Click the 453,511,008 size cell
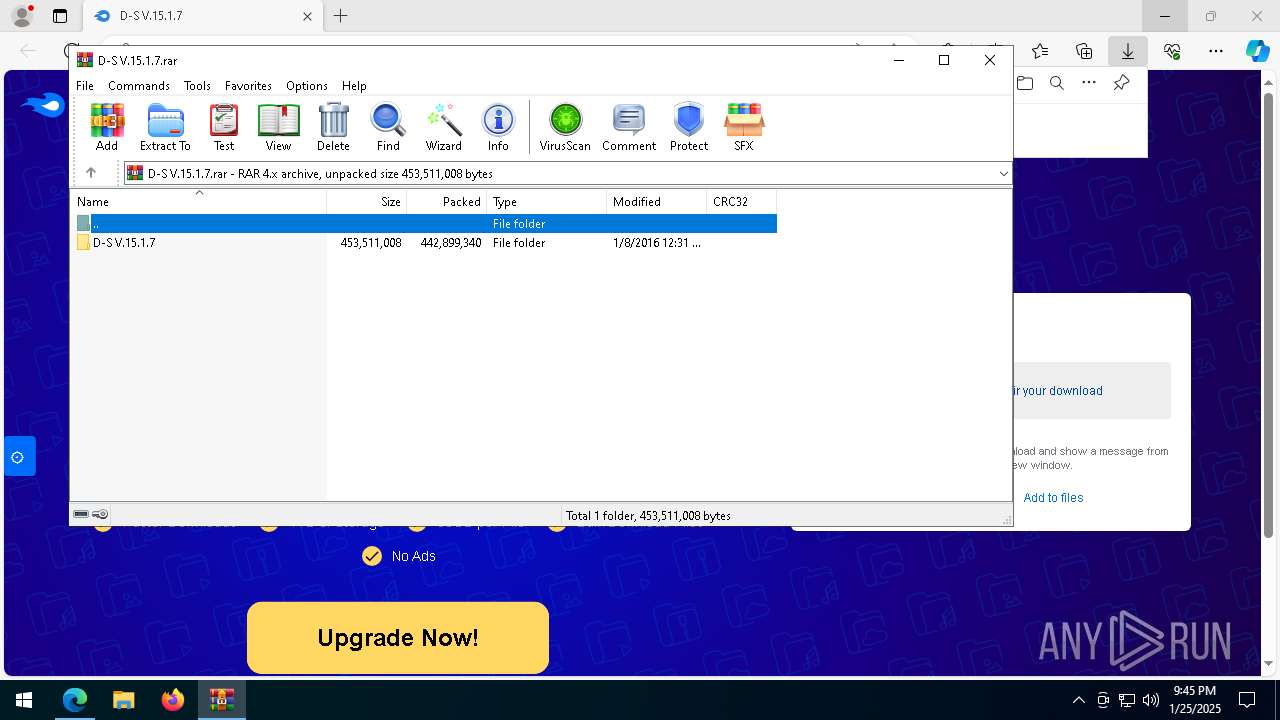This screenshot has height=720, width=1280. click(371, 243)
